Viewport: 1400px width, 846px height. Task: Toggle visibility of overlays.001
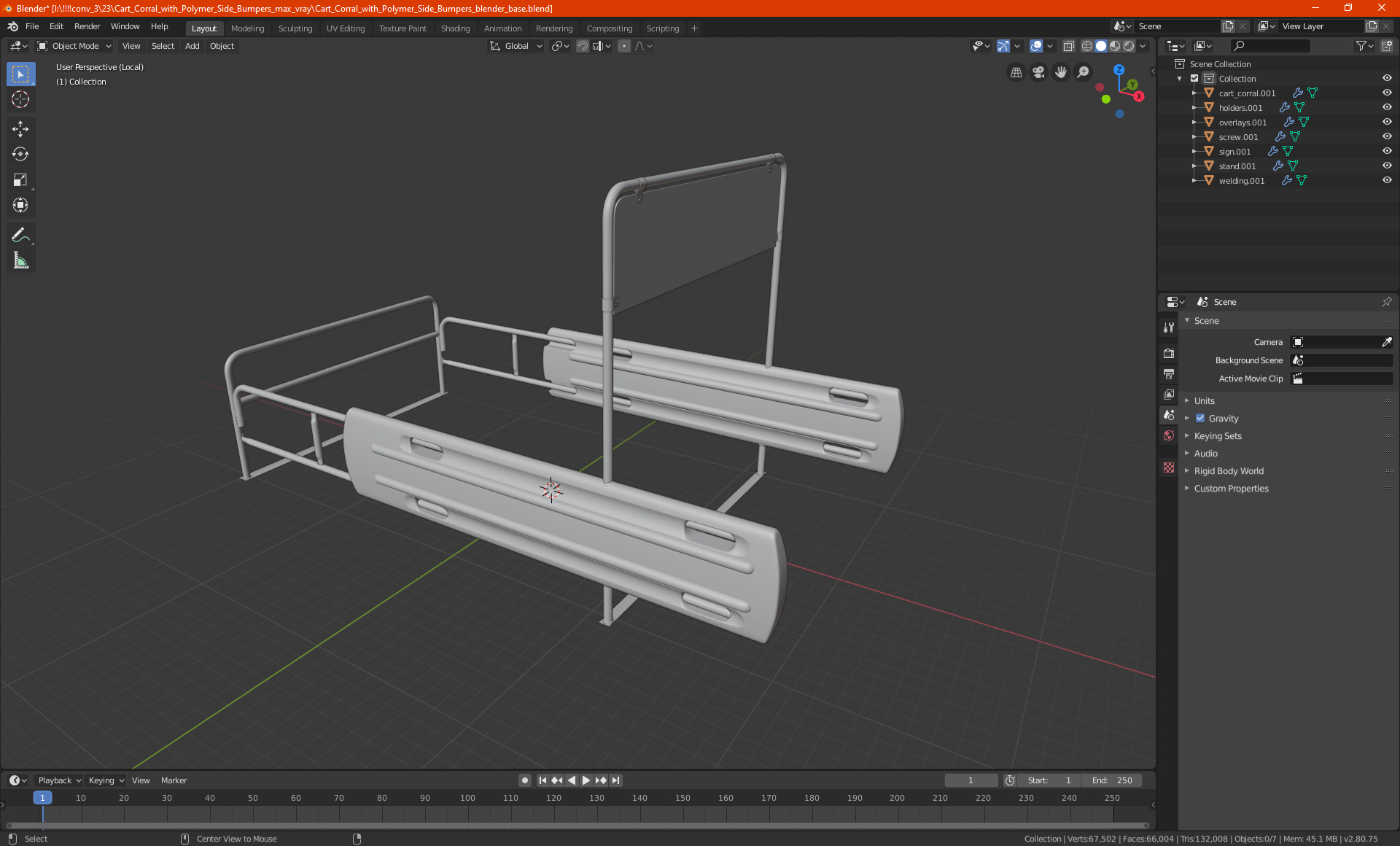[x=1387, y=123]
